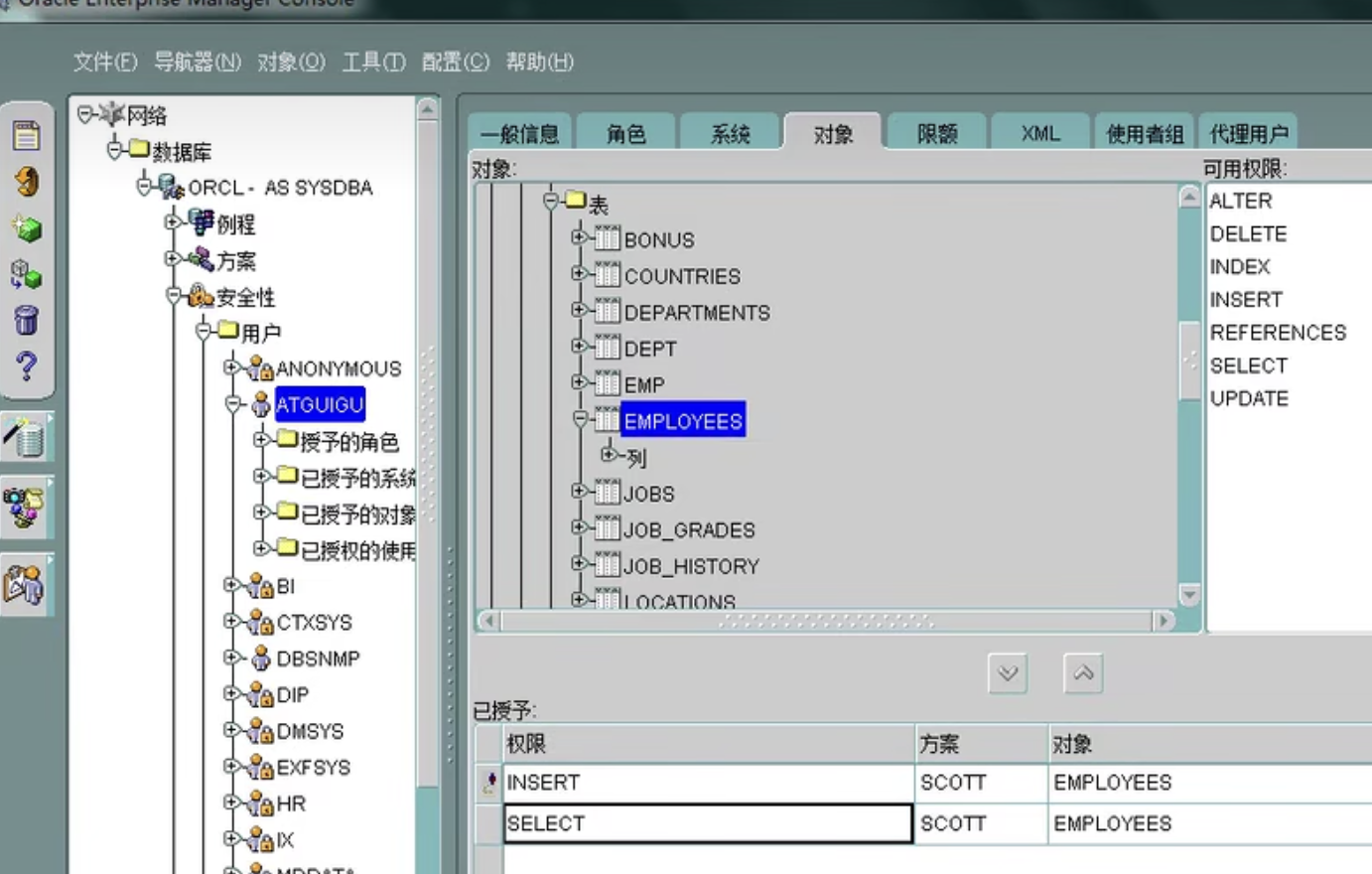Click the BONUS table icon
This screenshot has height=874, width=1372.
tap(607, 239)
